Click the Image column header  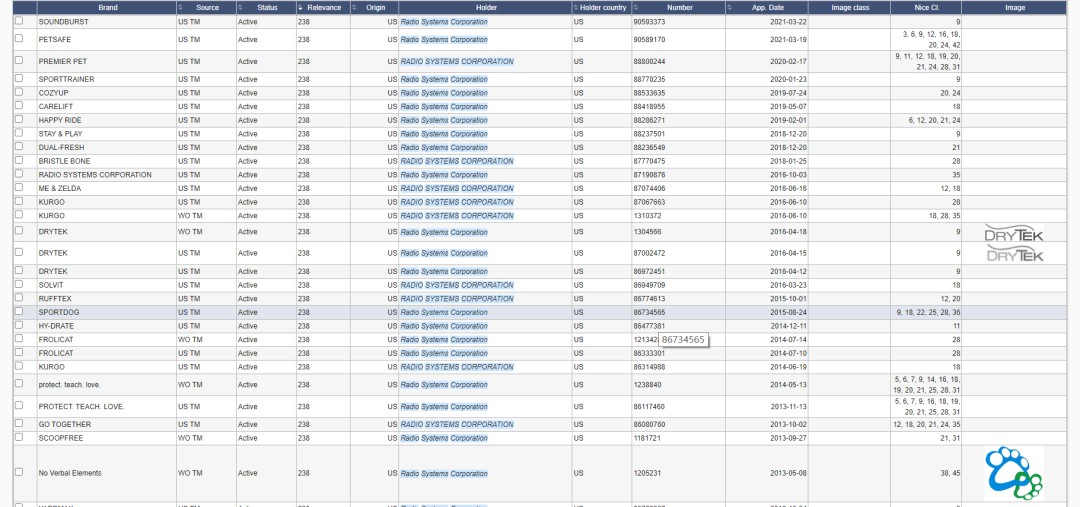(x=1015, y=8)
